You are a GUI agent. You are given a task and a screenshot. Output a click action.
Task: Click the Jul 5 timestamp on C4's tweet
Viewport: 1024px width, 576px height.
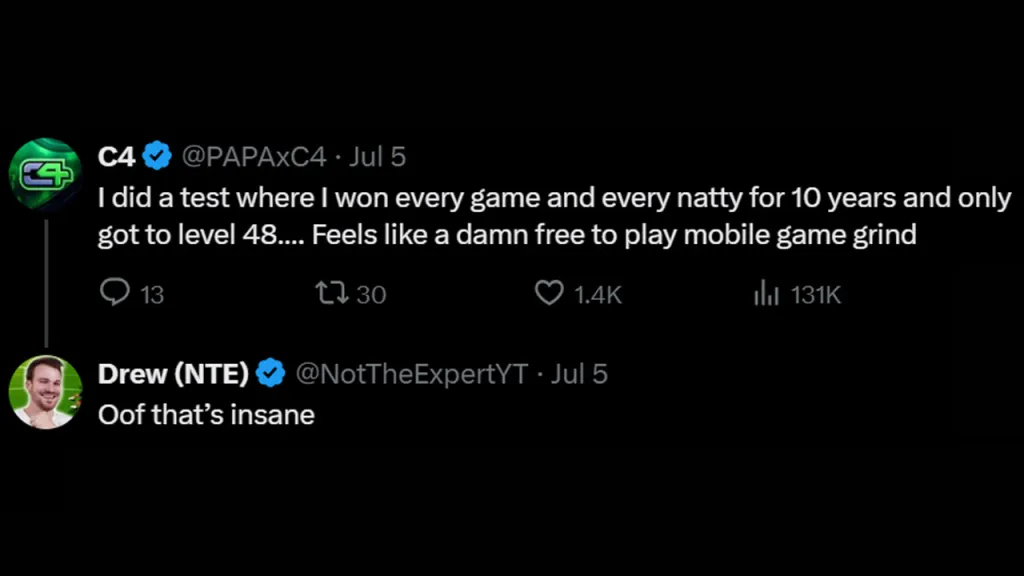[377, 157]
